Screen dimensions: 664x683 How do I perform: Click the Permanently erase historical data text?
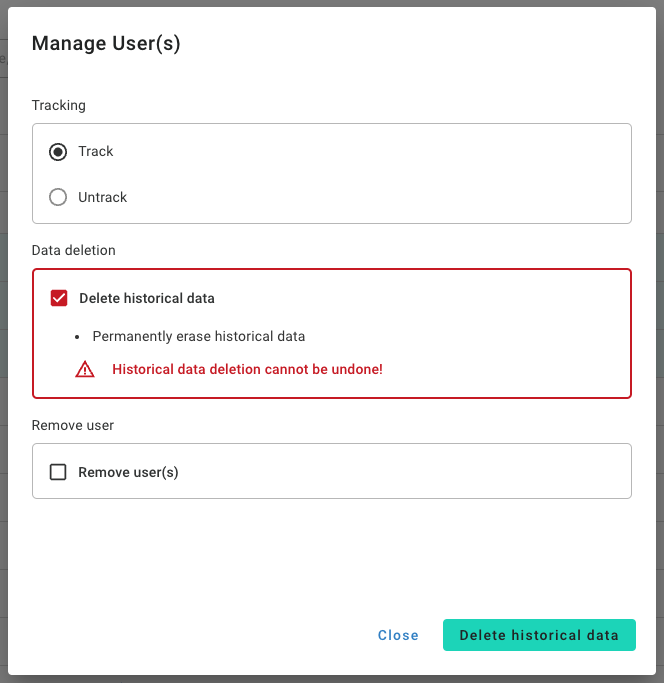click(199, 336)
